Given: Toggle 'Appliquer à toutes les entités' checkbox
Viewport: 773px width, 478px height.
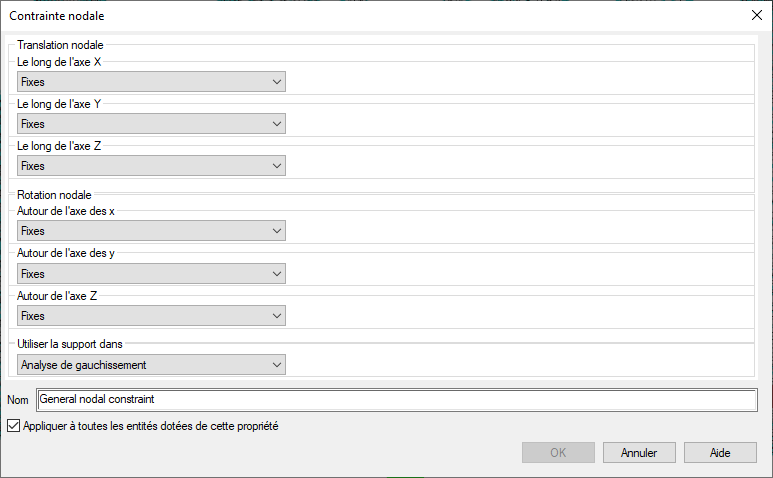Looking at the screenshot, I should pyautogui.click(x=13, y=426).
